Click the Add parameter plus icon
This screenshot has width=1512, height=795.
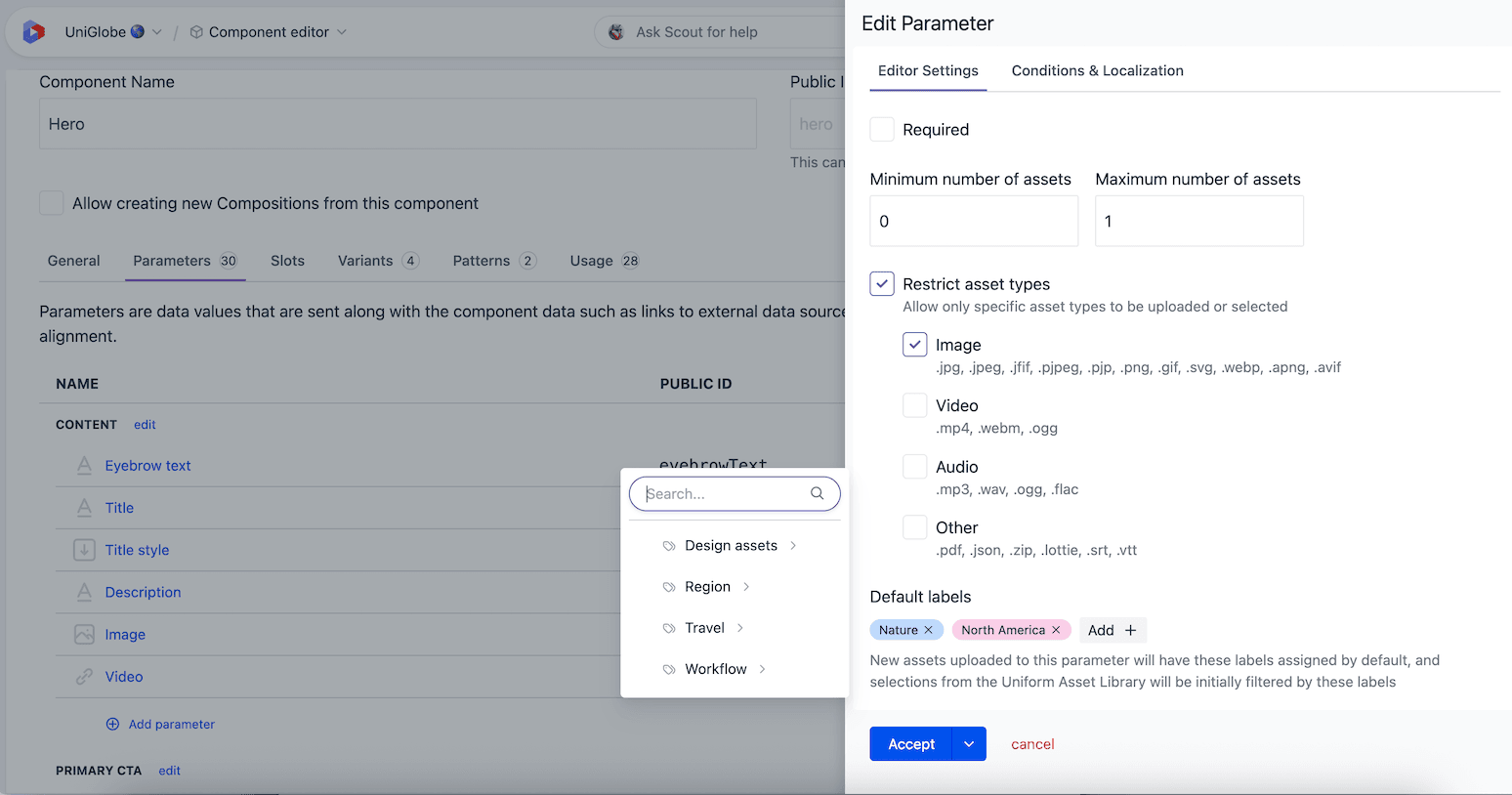[x=115, y=724]
